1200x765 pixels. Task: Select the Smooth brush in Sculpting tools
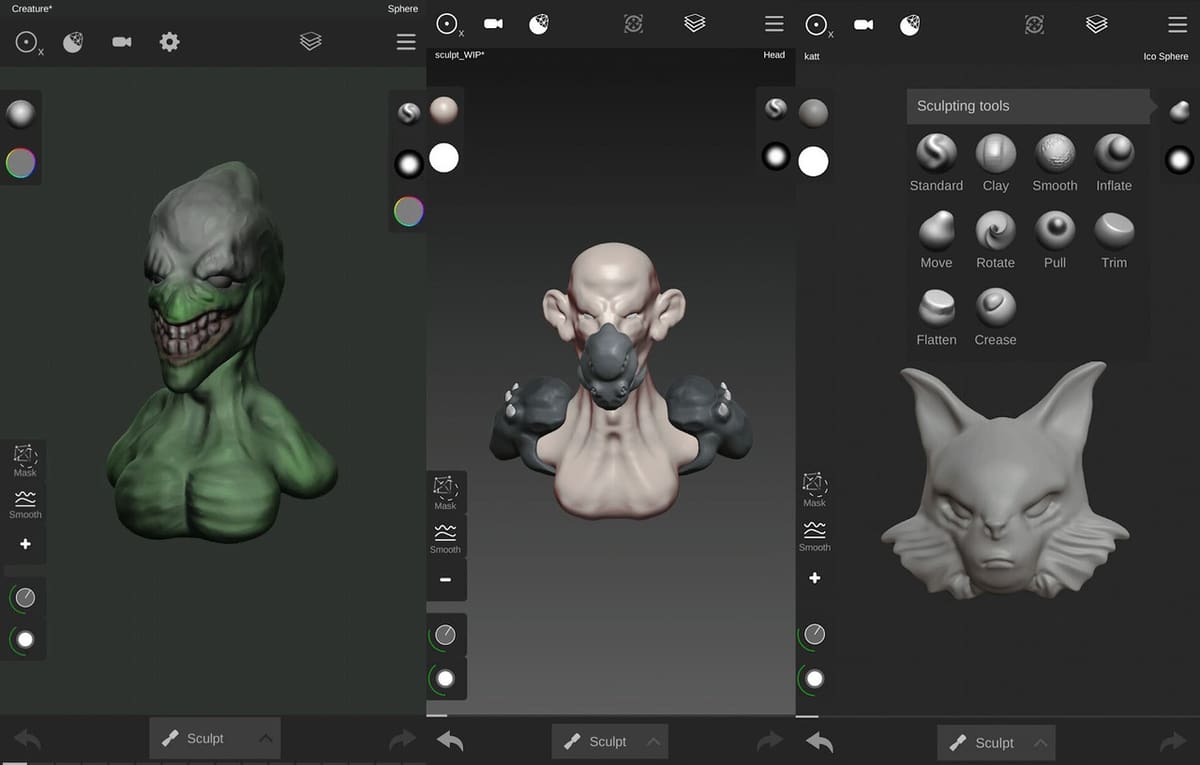pos(1055,163)
